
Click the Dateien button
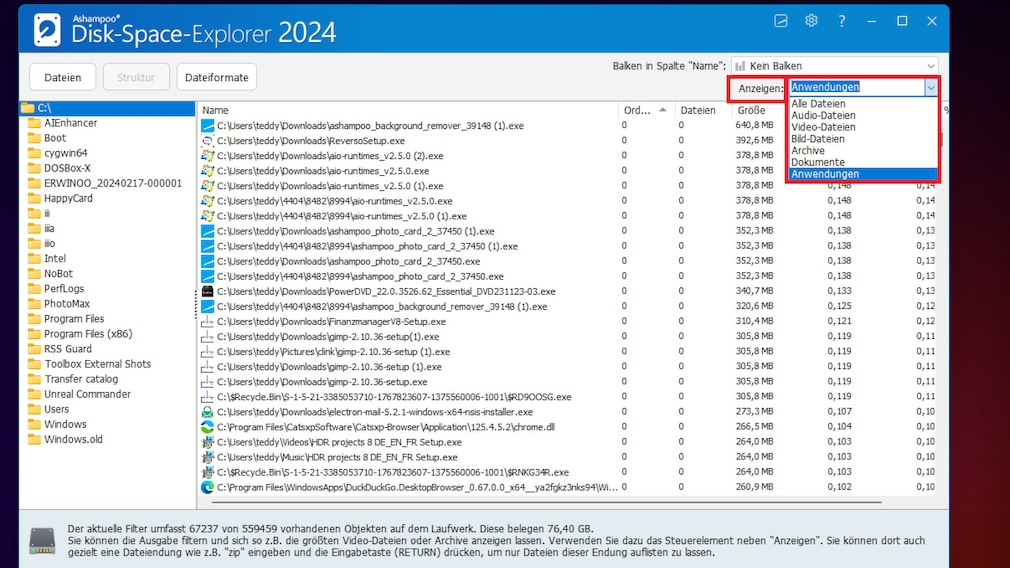pos(63,77)
